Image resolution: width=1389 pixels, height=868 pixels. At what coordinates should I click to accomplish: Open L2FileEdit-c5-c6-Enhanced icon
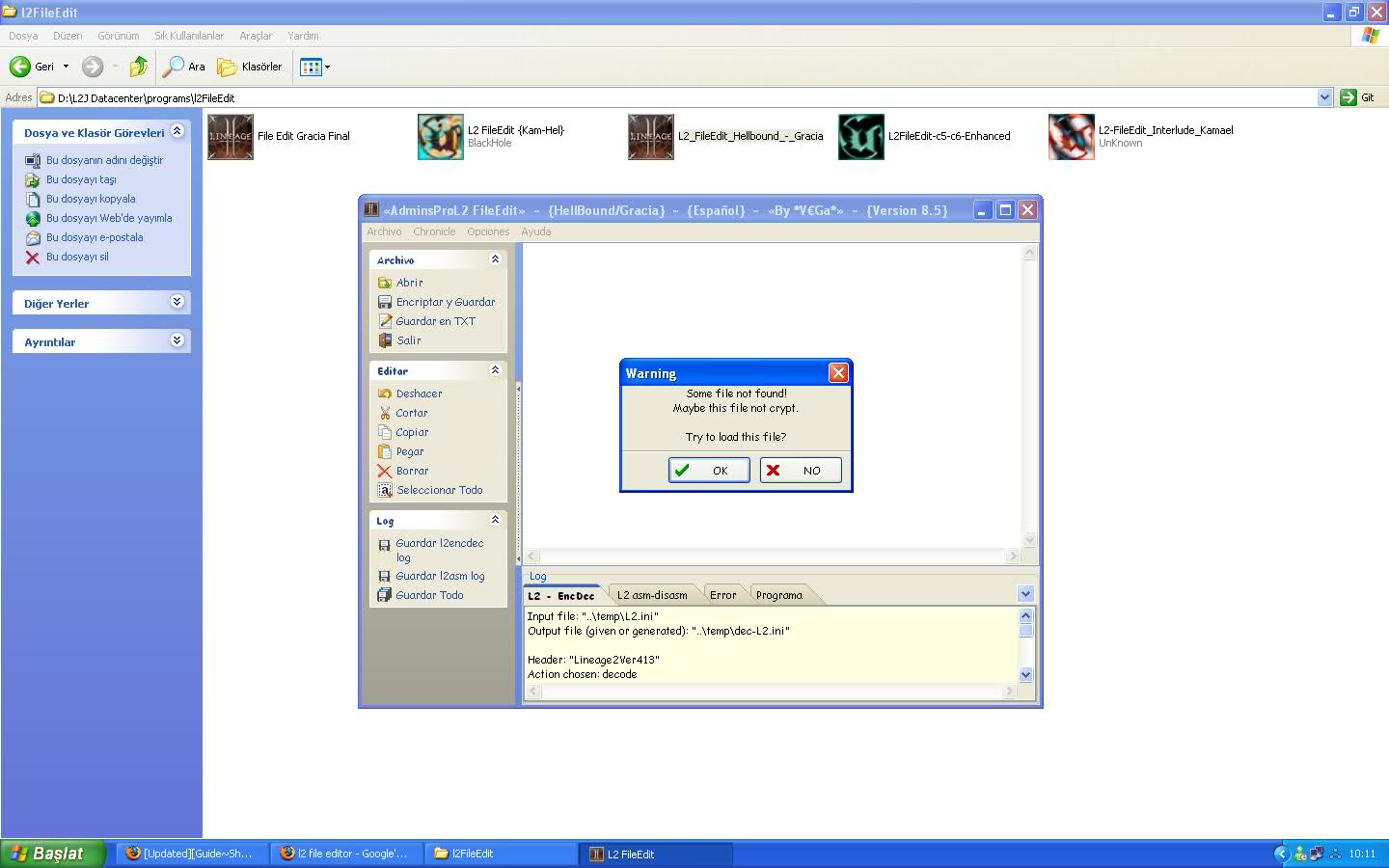pos(861,136)
